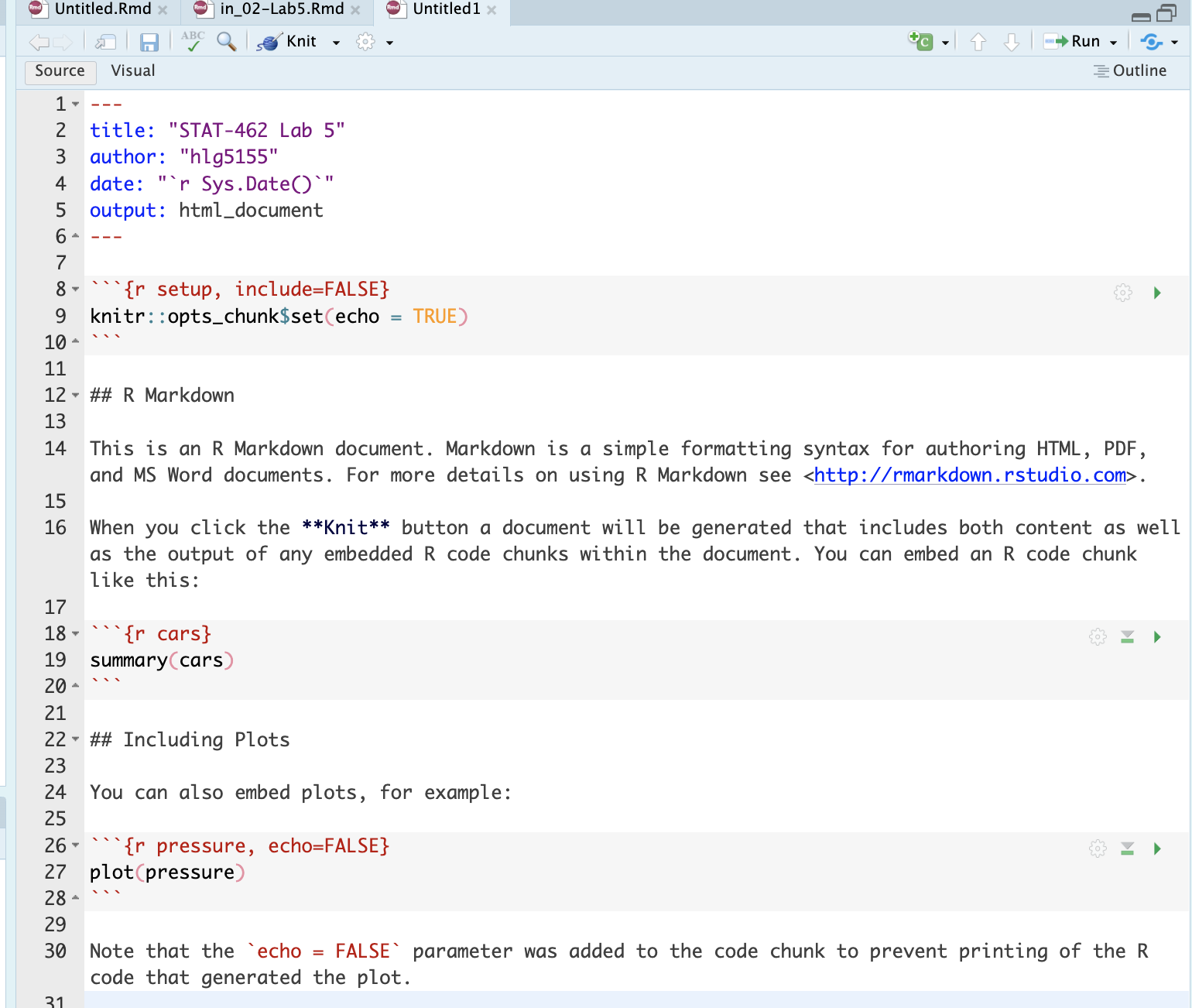Minimize the source pane
Screen dimensions: 1192x1008
[x=1141, y=17]
